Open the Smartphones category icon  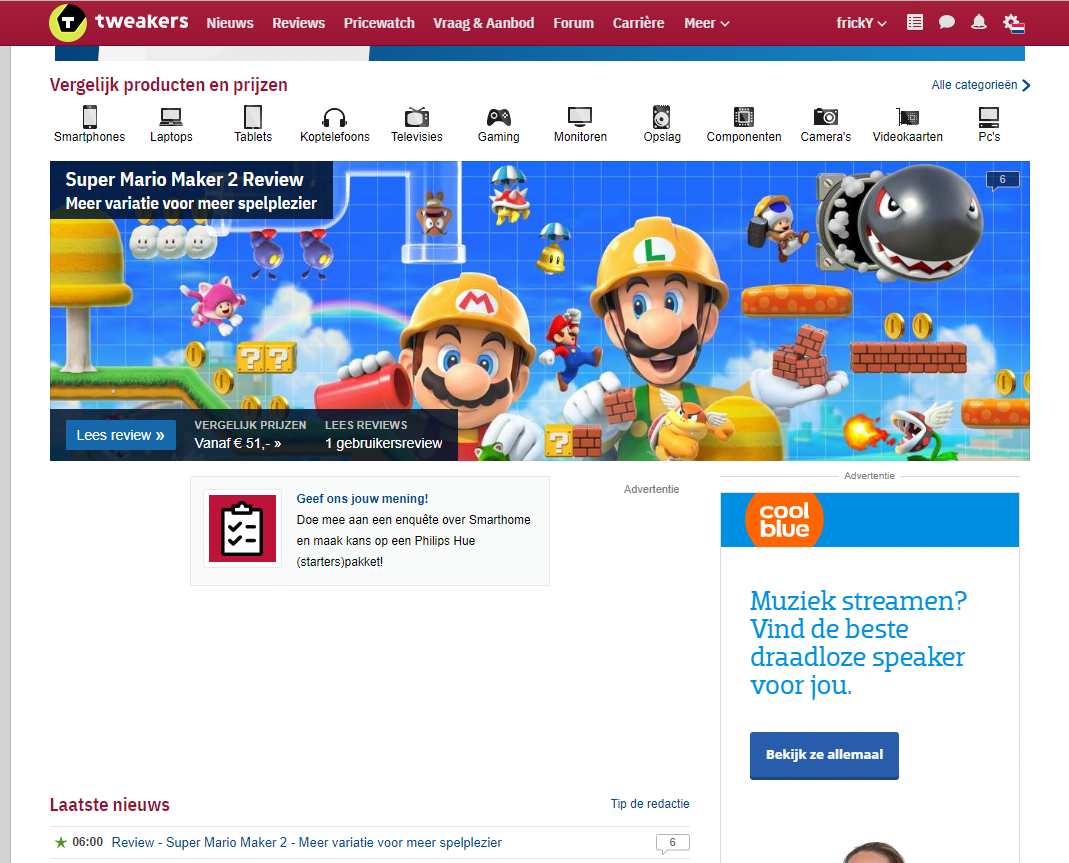point(89,117)
